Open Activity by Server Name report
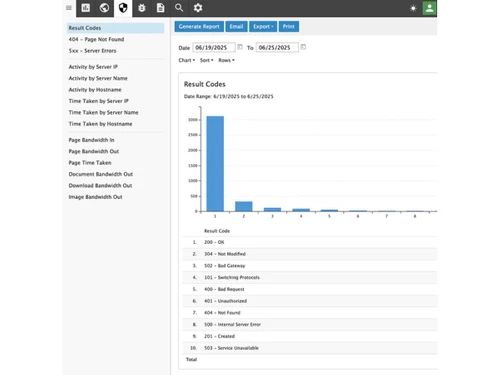 pos(98,78)
